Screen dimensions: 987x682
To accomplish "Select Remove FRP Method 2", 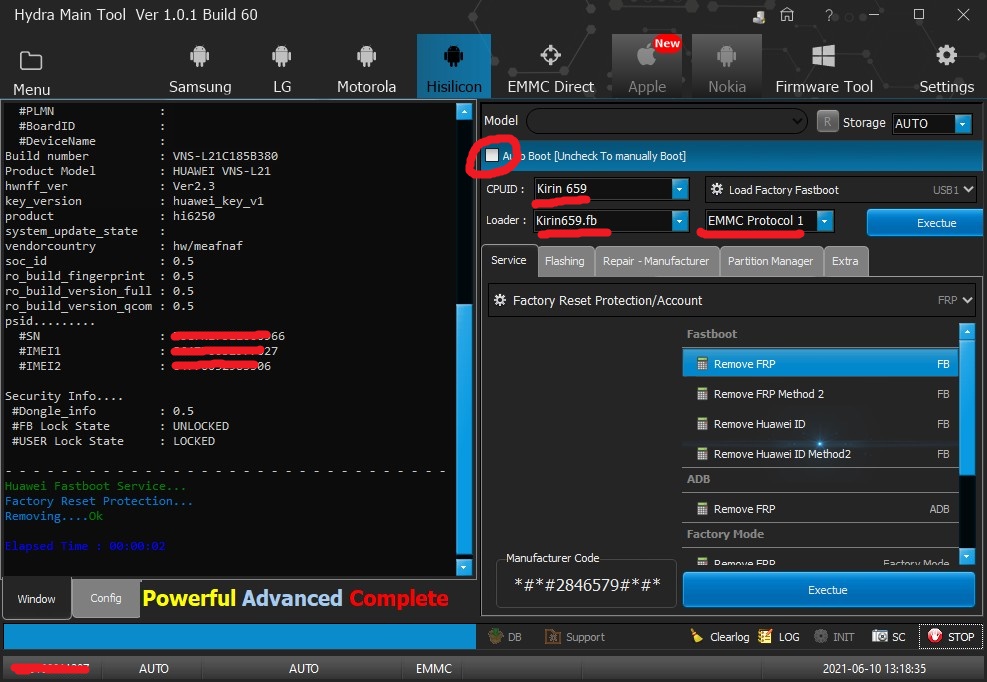I will [820, 394].
